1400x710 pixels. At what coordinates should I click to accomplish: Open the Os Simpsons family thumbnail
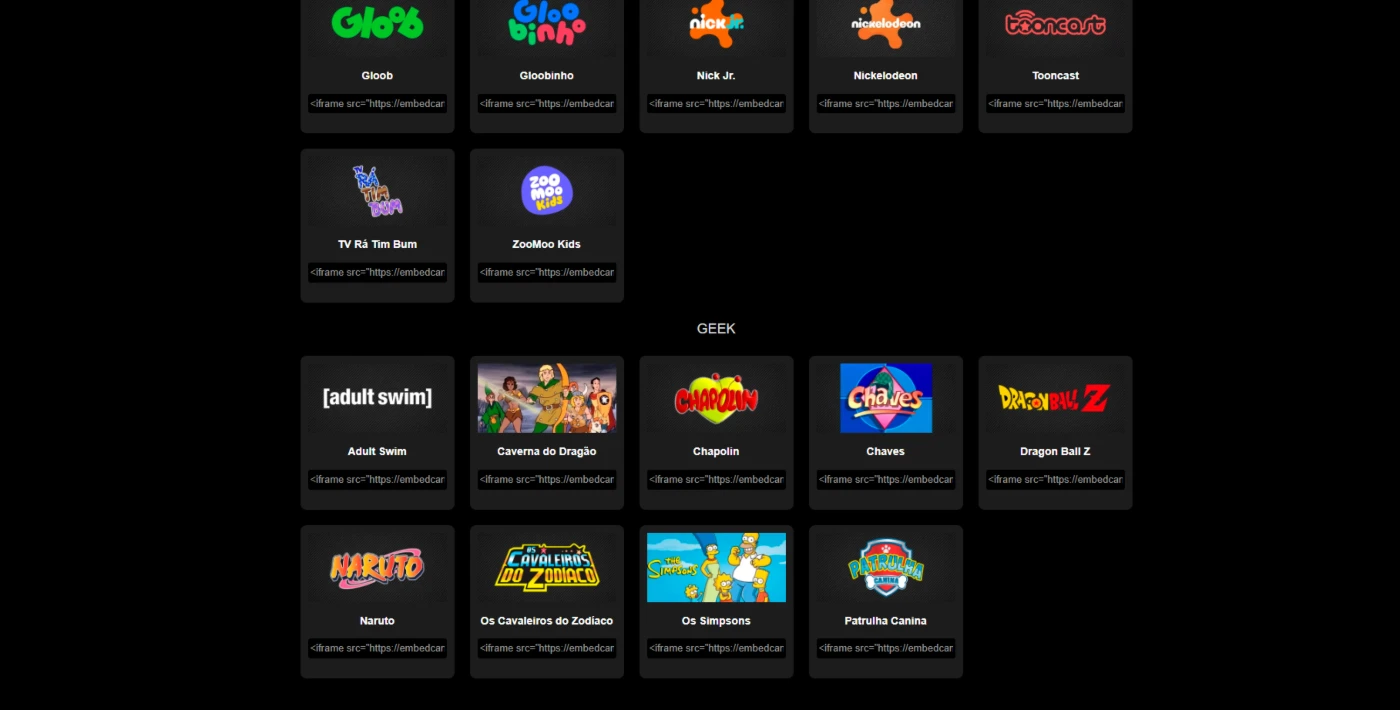[716, 567]
